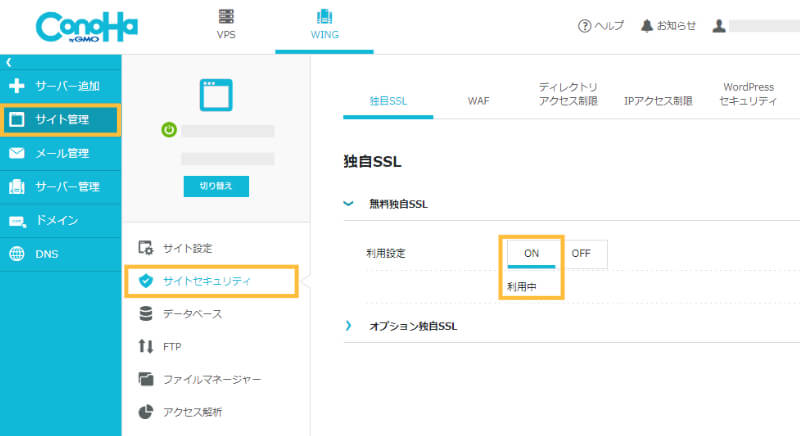This screenshot has width=800, height=436.
Task: Turn 利用設定 ON
Action: (531, 253)
